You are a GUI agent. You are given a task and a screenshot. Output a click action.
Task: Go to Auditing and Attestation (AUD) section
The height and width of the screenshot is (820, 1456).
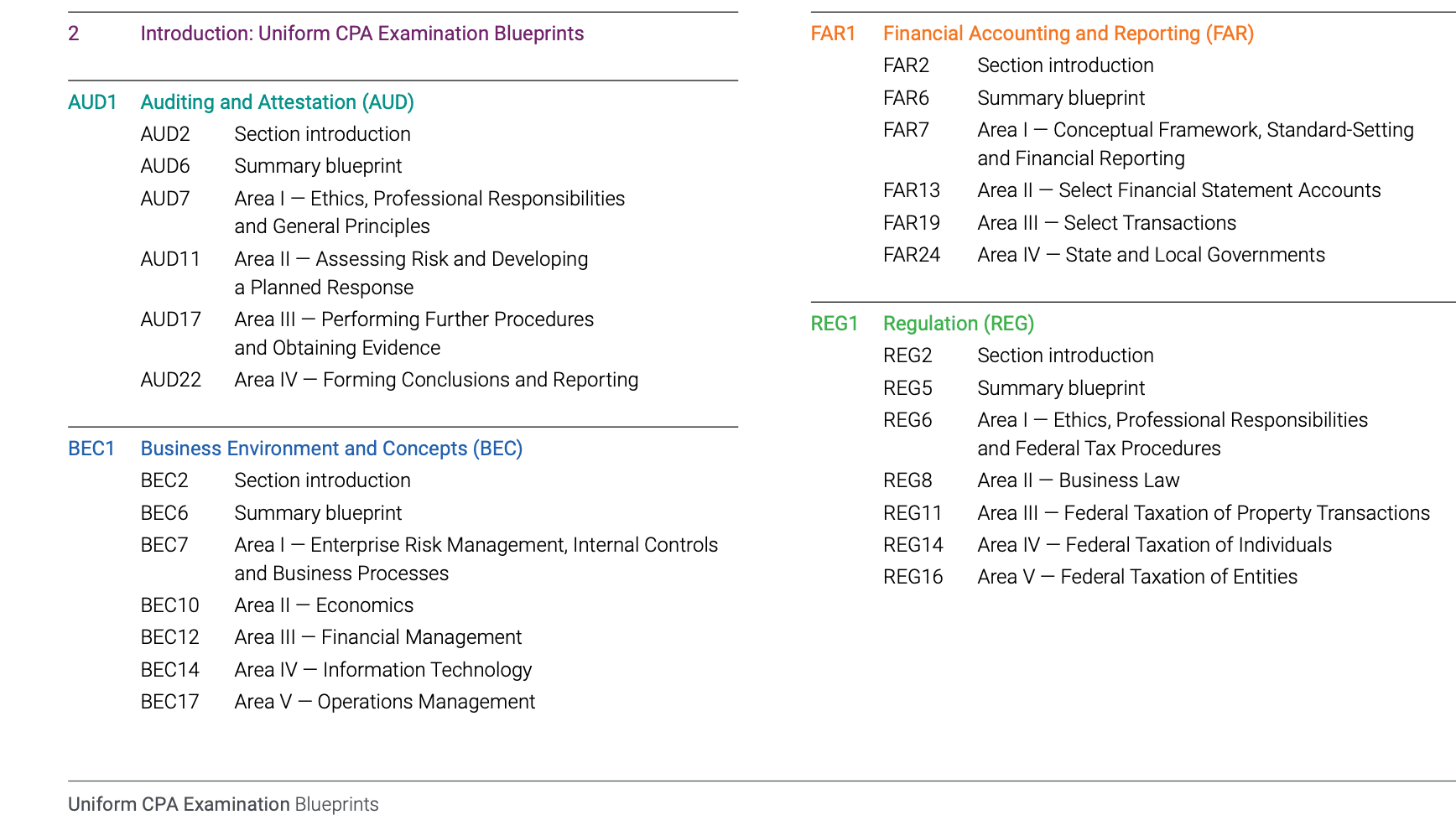pyautogui.click(x=277, y=102)
